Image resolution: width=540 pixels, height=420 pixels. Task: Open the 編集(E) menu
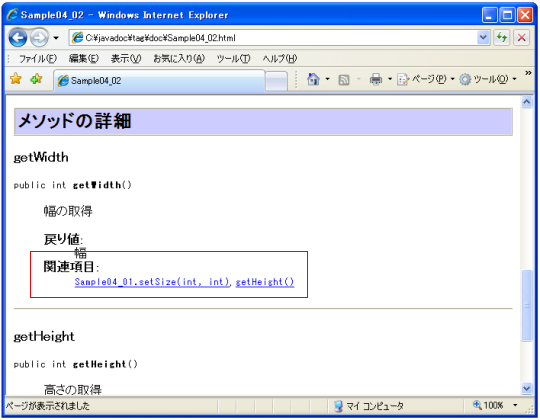[84, 59]
